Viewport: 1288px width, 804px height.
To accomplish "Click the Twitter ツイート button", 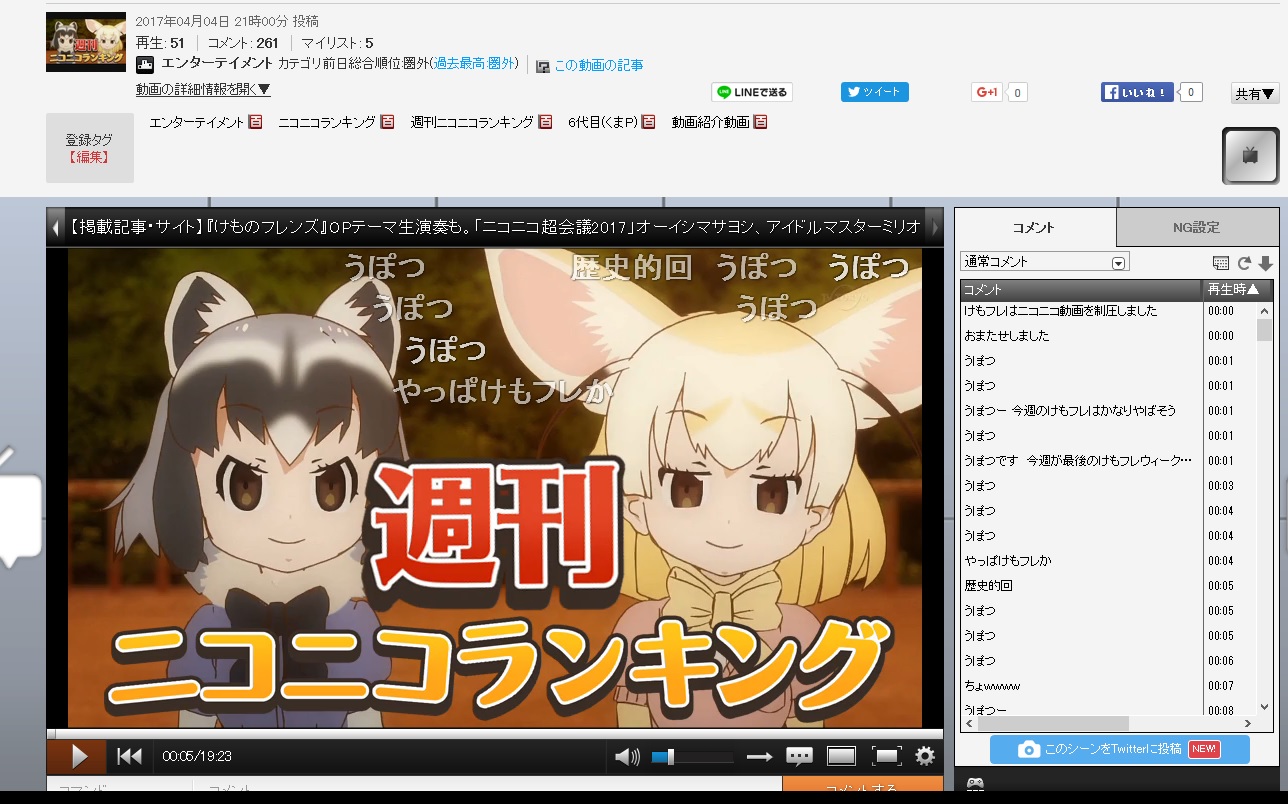I will (875, 92).
